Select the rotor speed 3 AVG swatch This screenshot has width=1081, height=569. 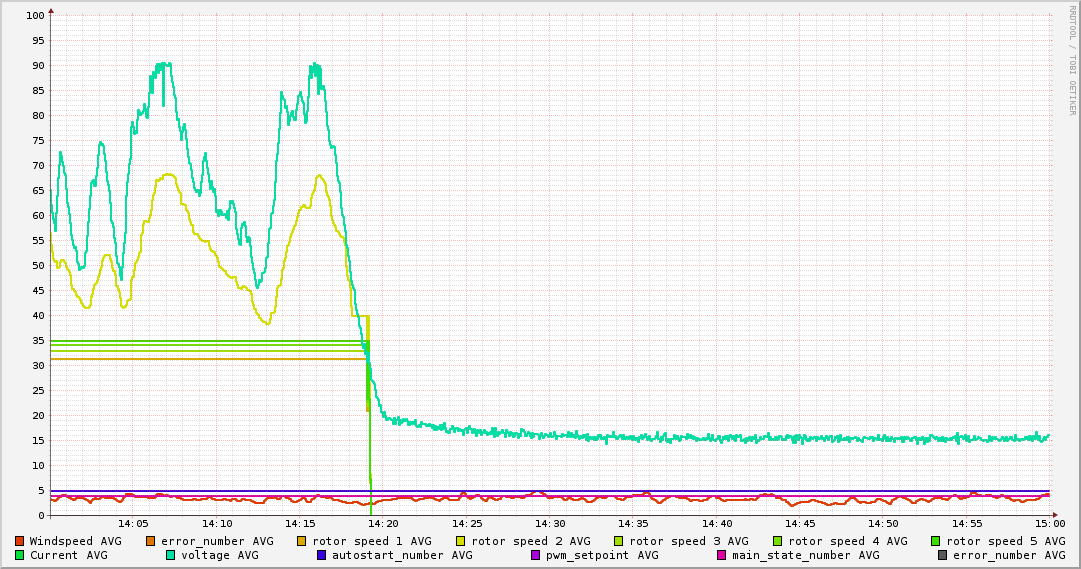tap(620, 541)
